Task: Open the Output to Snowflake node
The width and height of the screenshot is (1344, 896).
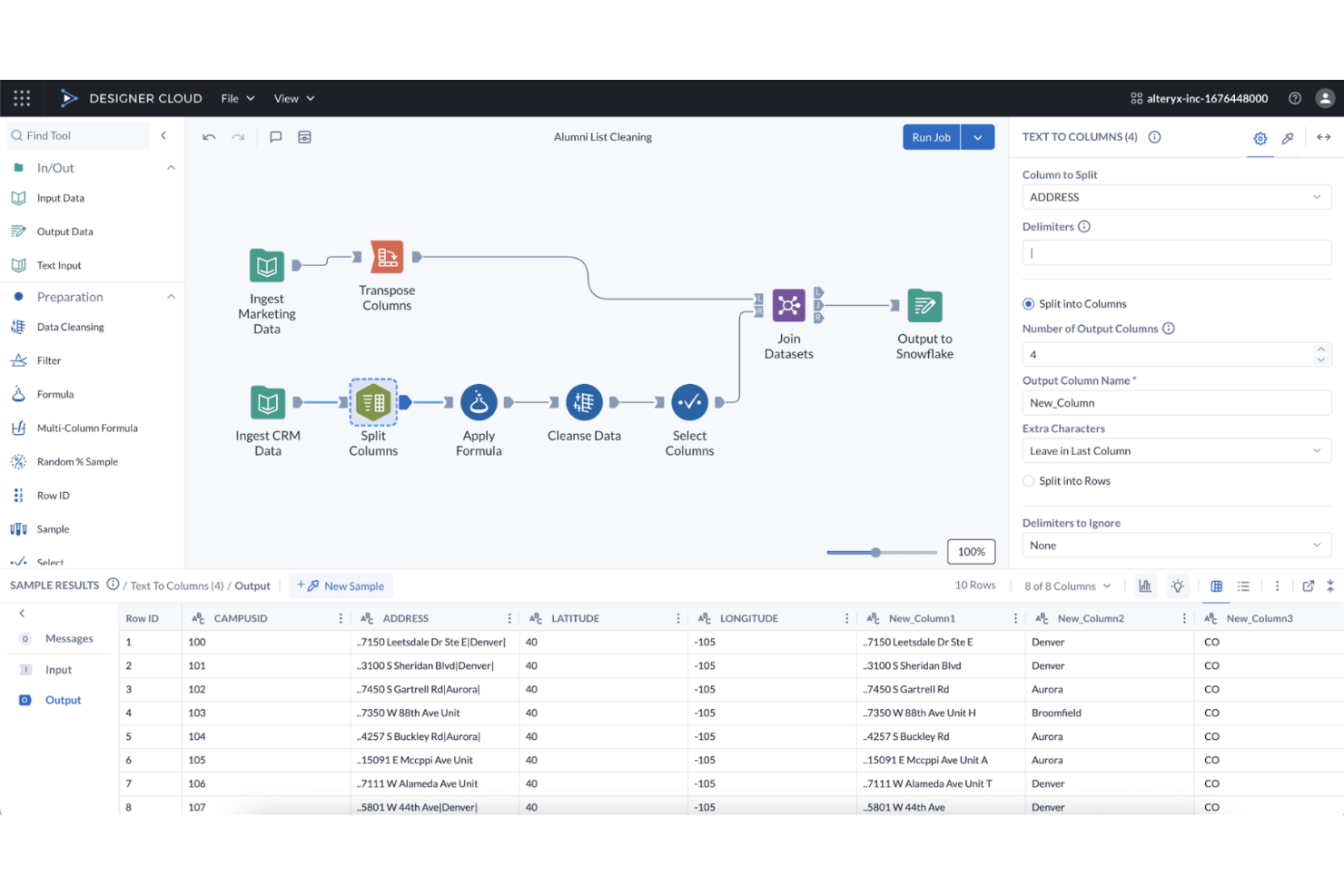Action: pos(924,306)
